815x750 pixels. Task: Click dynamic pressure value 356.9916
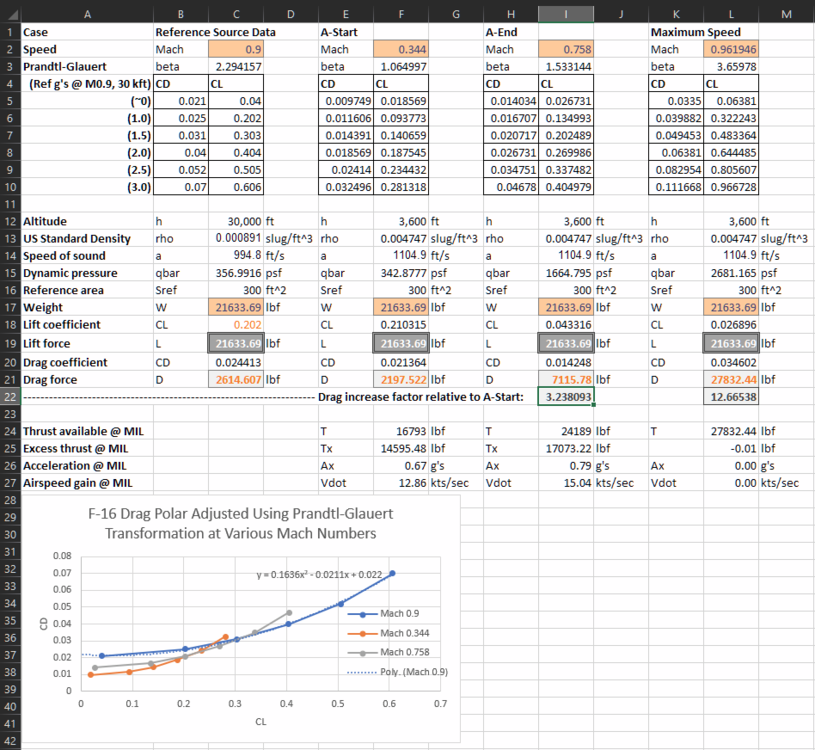coord(236,273)
